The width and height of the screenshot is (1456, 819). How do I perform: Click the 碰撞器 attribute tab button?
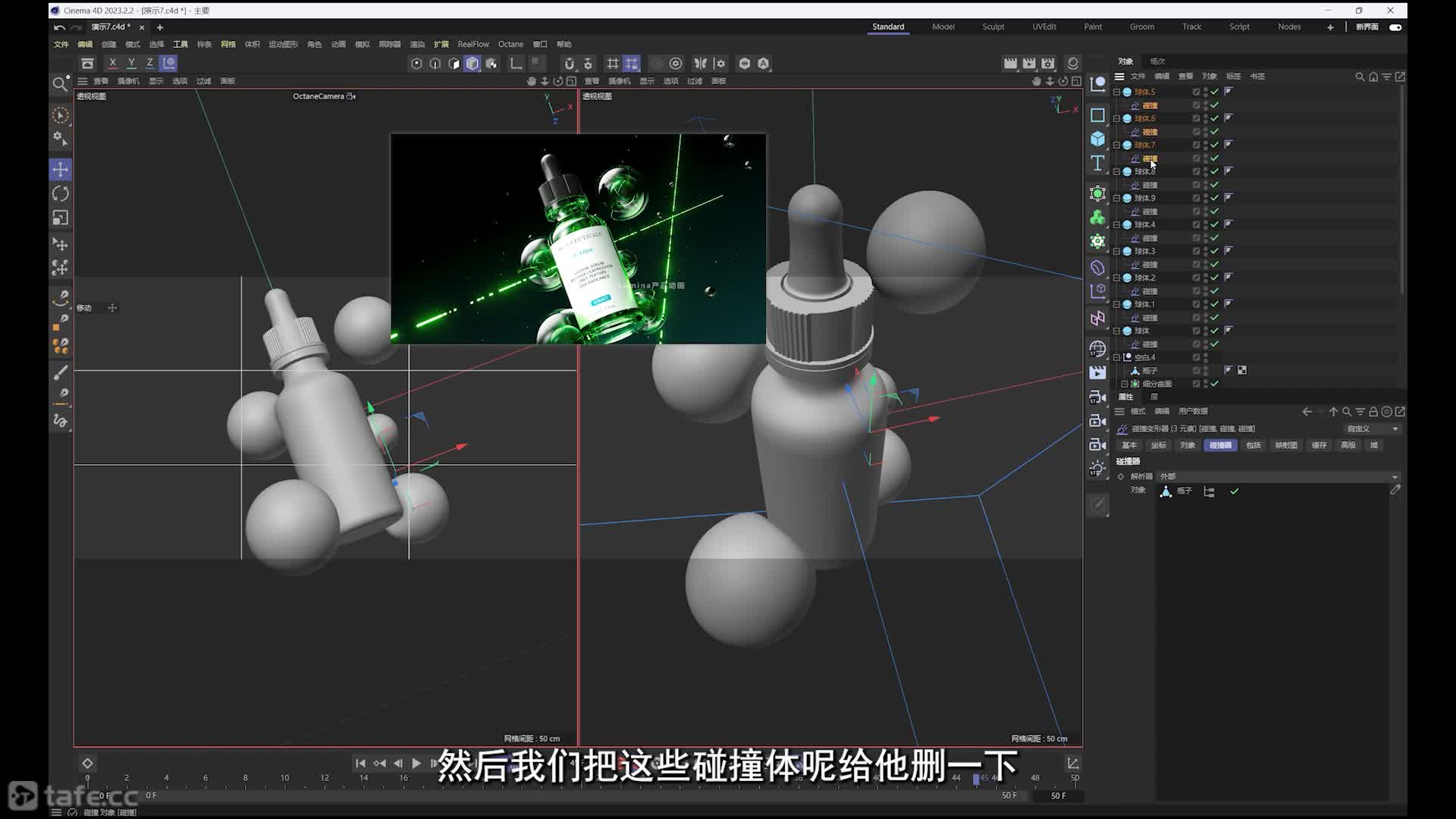coord(1220,445)
